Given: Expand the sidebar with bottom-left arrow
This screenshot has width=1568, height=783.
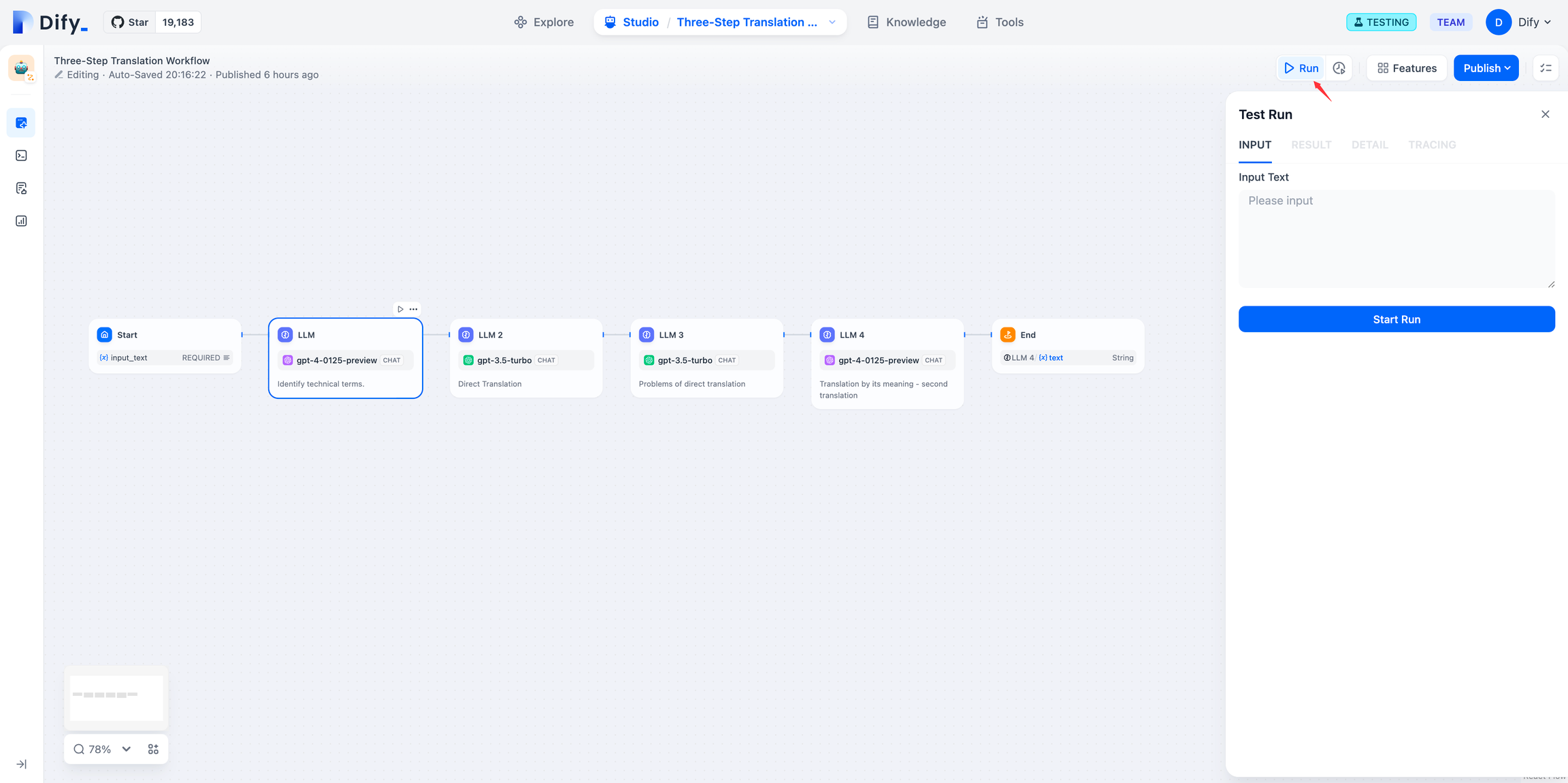Looking at the screenshot, I should point(21,764).
